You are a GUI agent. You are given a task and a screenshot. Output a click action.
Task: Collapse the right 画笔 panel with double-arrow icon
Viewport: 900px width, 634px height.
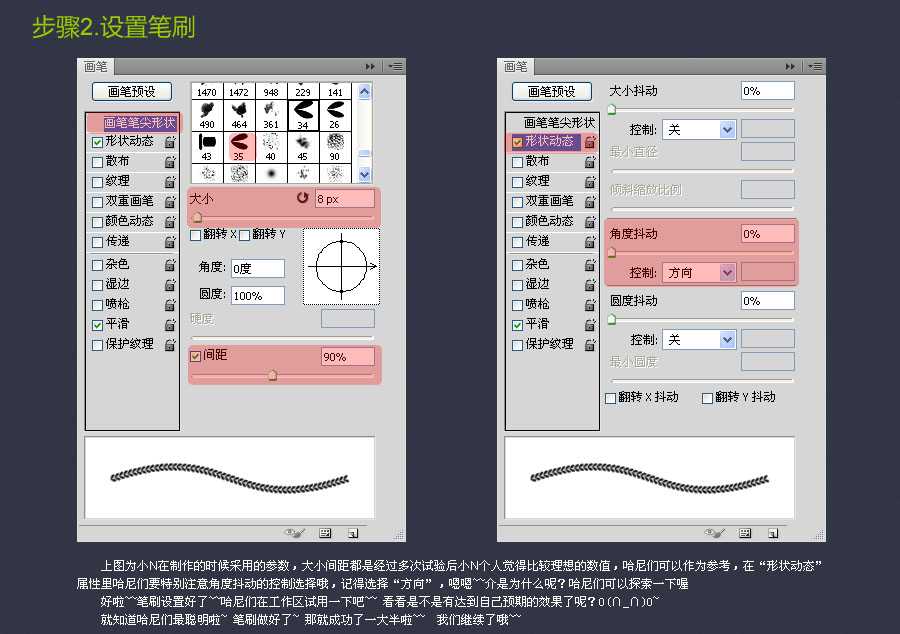click(x=790, y=67)
